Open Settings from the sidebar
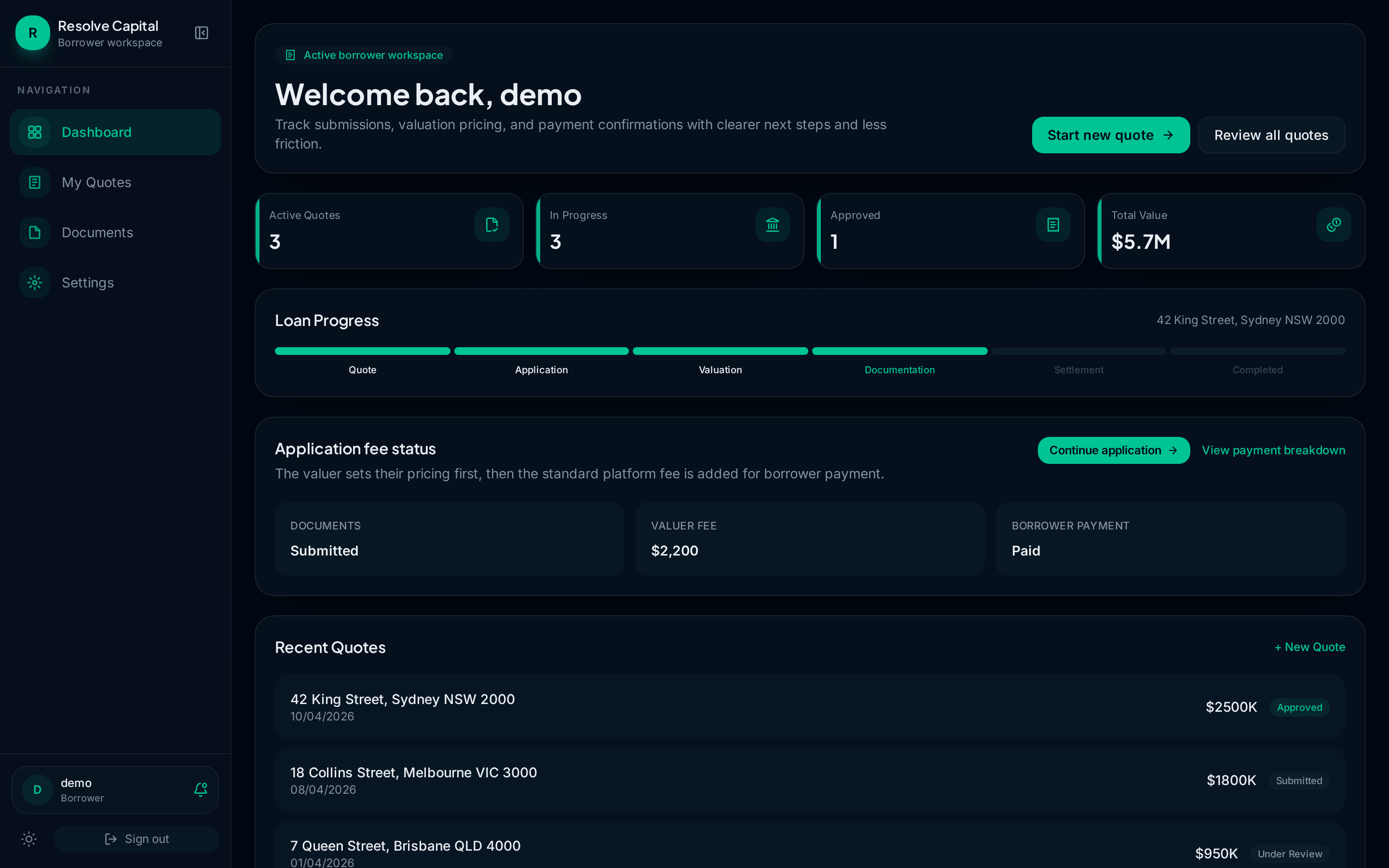The image size is (1389, 868). pyautogui.click(x=115, y=283)
